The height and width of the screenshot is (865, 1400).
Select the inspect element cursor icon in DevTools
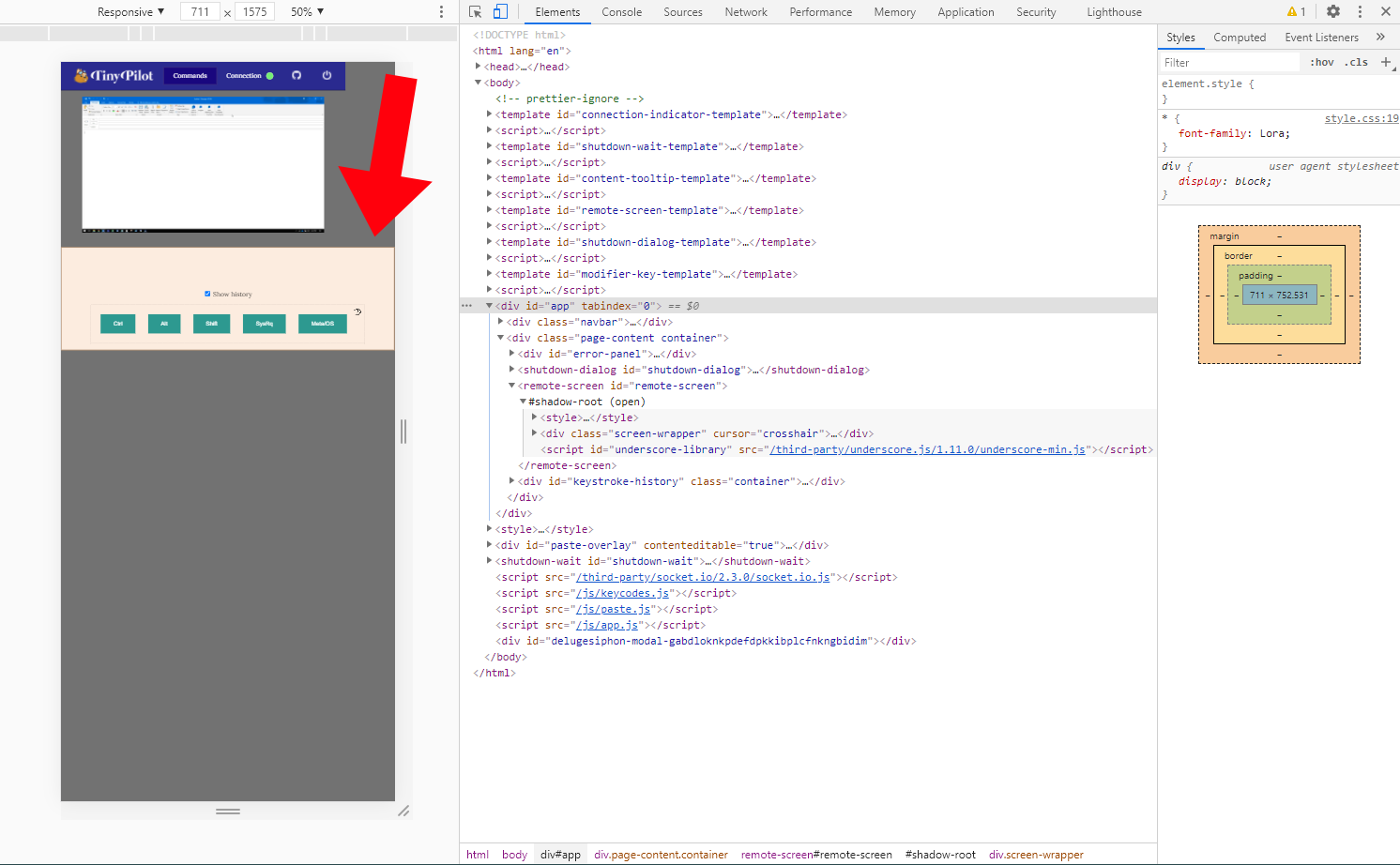tap(477, 11)
